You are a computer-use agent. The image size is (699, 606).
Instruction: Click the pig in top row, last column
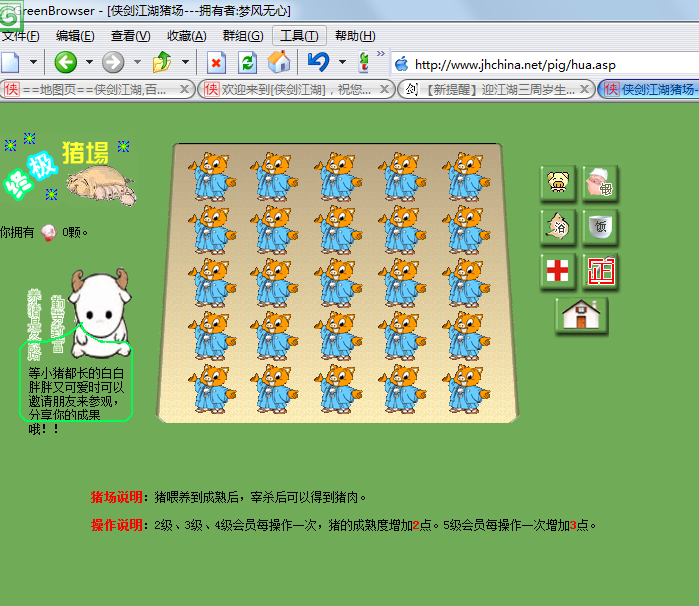pos(466,177)
